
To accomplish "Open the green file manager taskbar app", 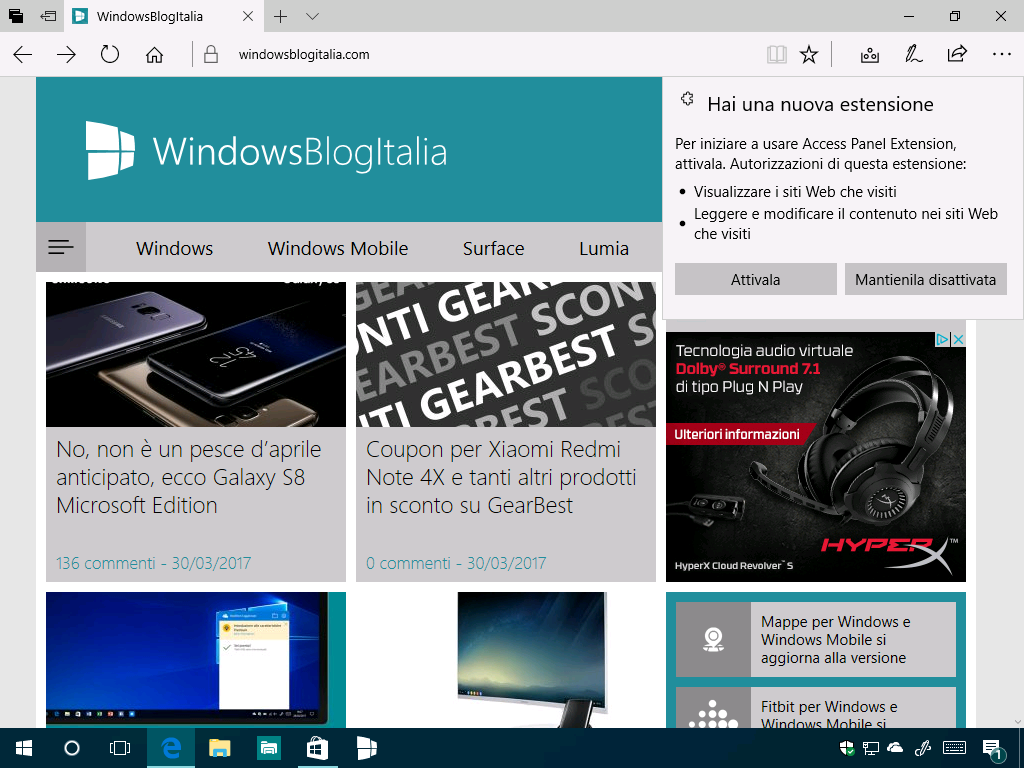I will [269, 748].
